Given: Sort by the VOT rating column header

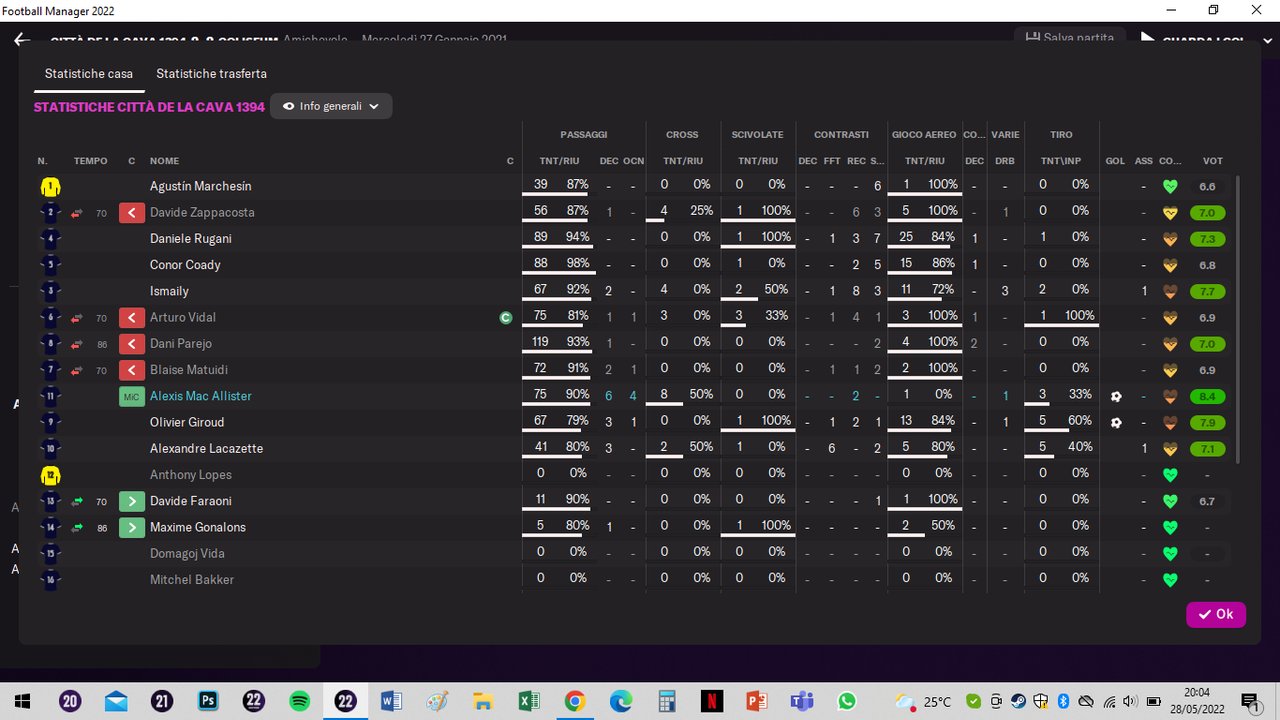Looking at the screenshot, I should [1213, 161].
